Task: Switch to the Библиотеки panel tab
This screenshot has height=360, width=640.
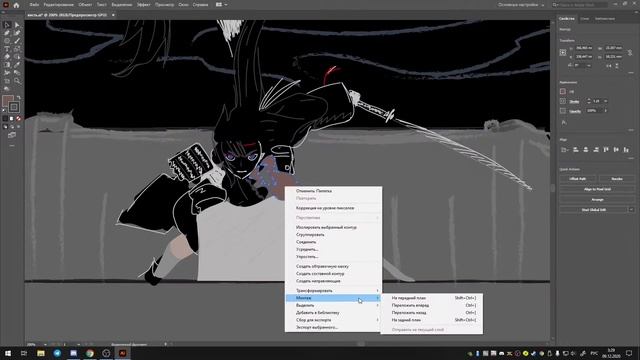Action: coord(604,19)
